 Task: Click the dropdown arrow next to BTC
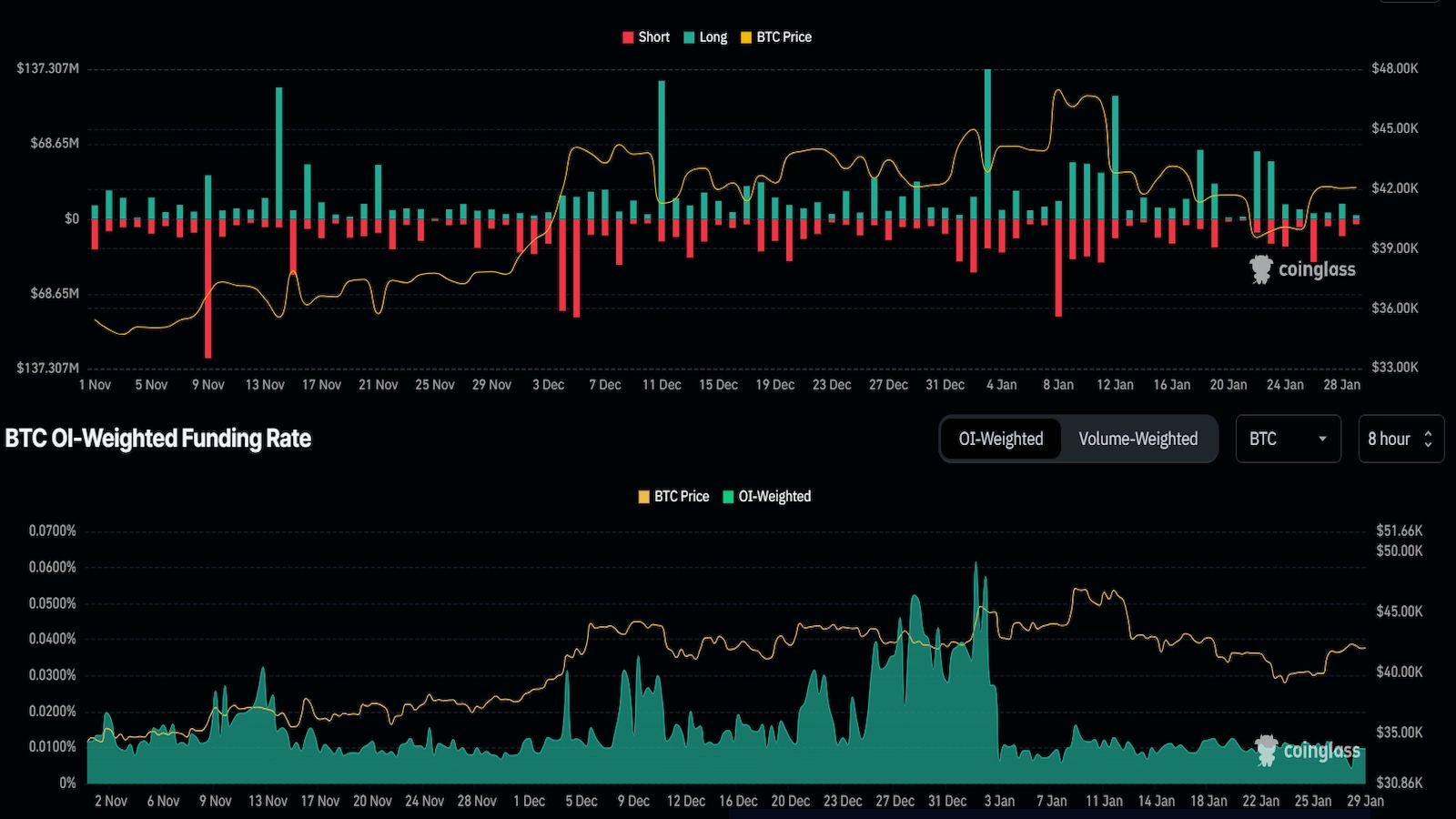point(1324,439)
